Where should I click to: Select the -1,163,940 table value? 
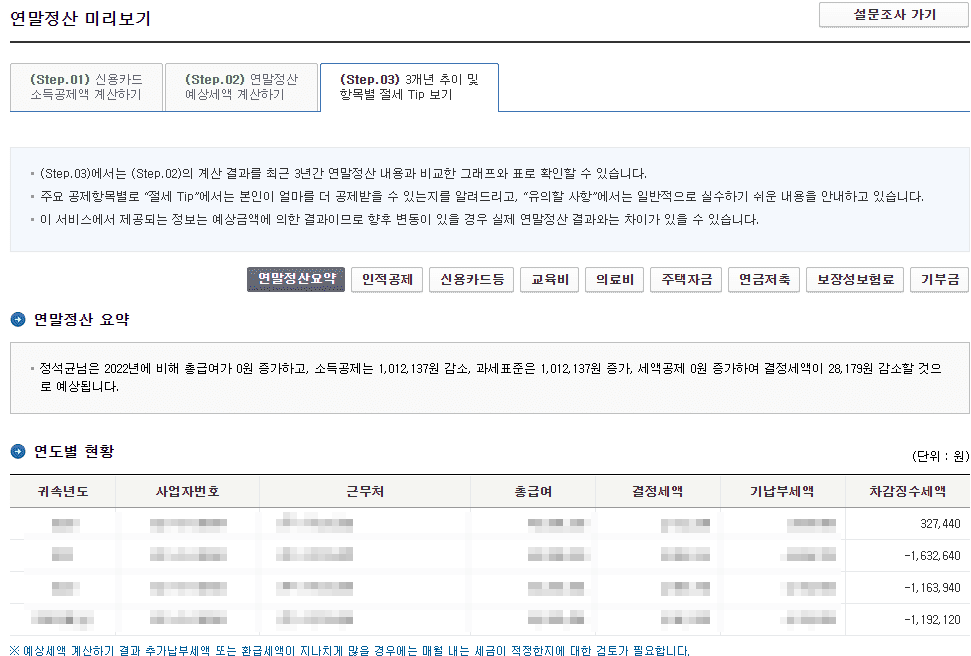932,588
